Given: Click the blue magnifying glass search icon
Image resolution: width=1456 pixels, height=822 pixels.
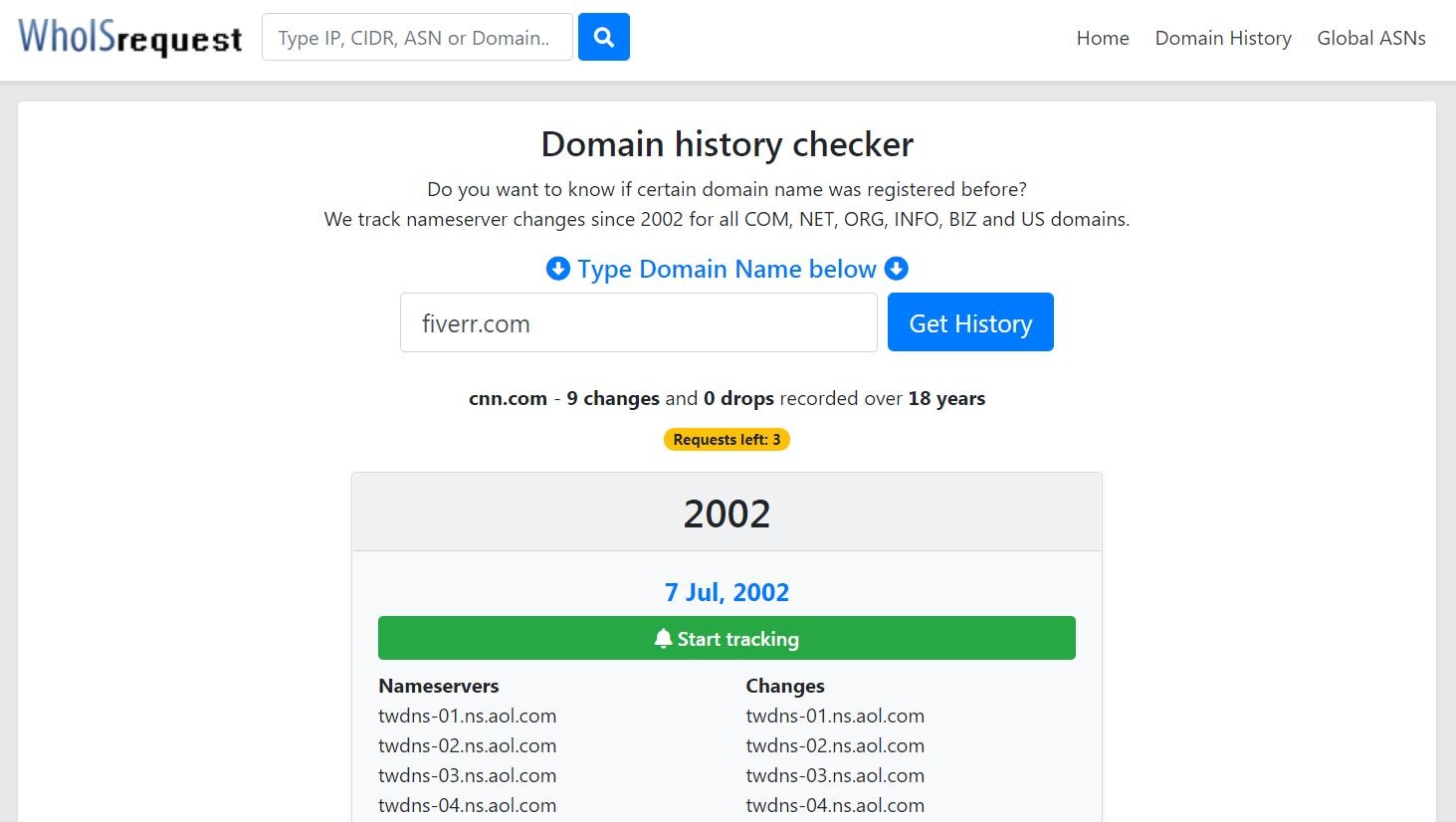Looking at the screenshot, I should 603,37.
